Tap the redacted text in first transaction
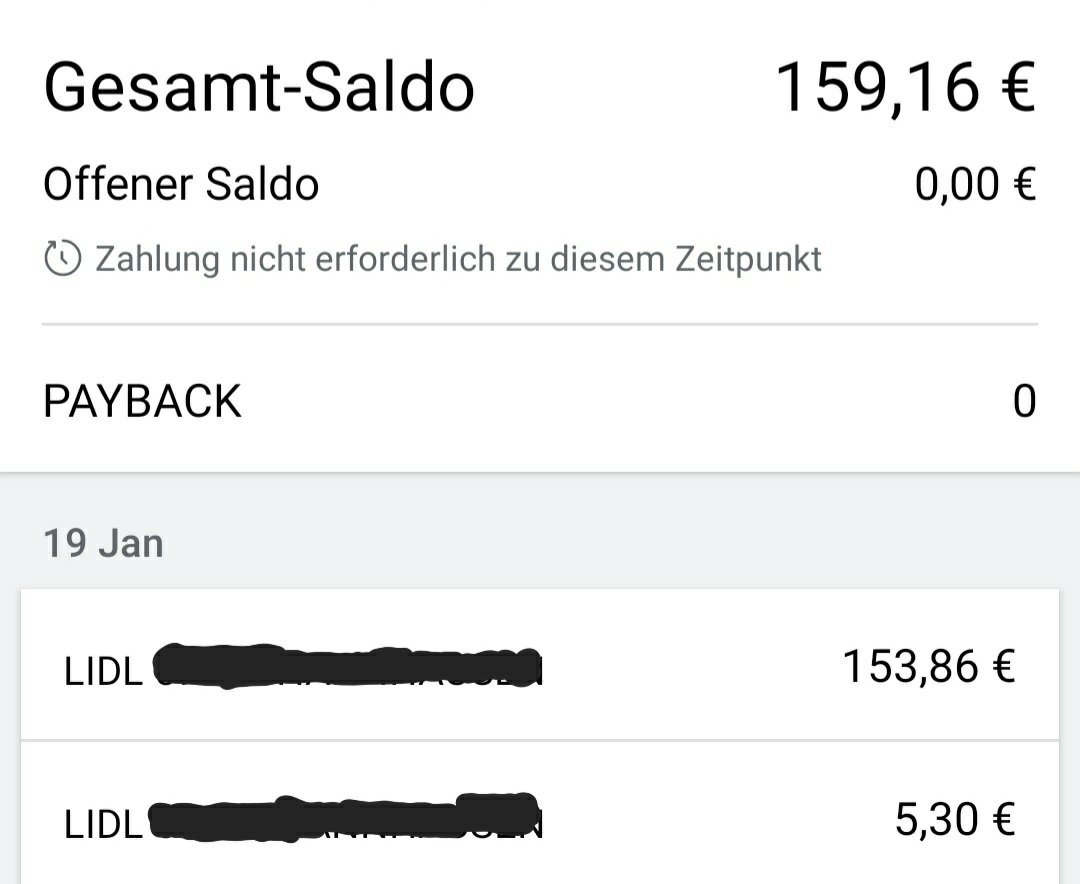 [346, 666]
